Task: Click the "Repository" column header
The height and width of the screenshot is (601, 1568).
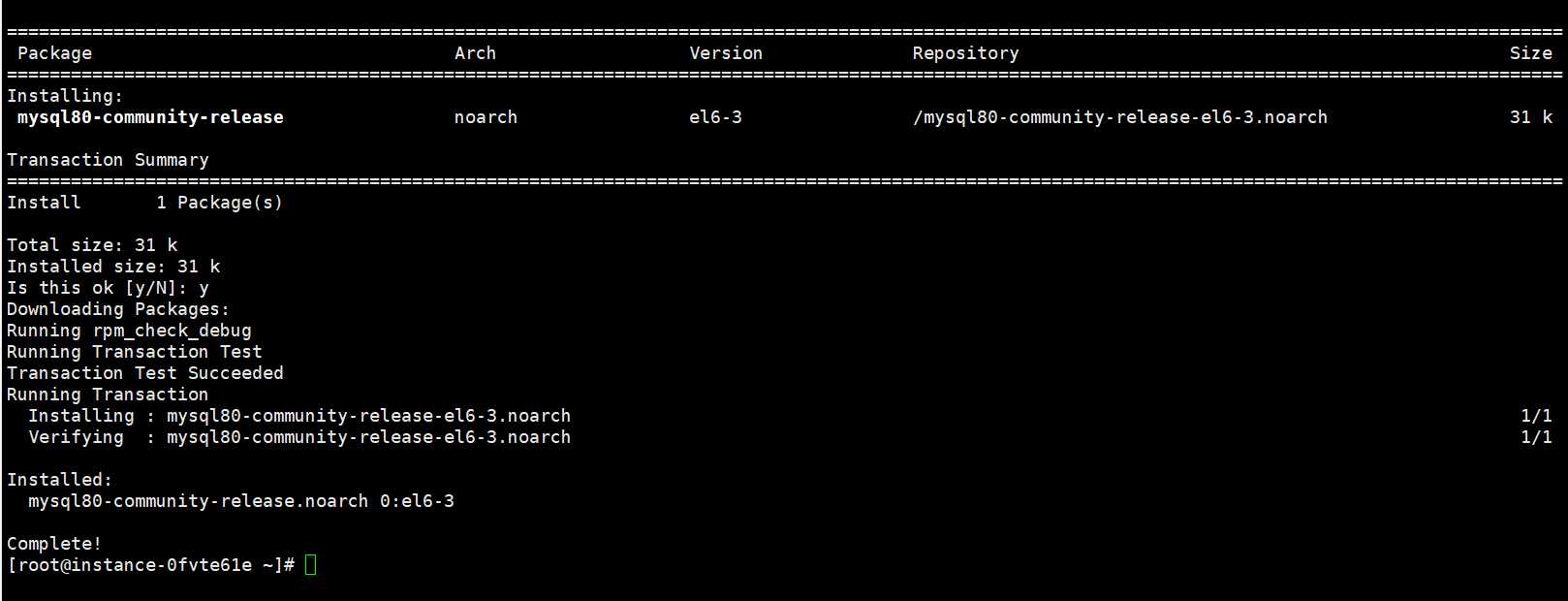Action: [965, 53]
